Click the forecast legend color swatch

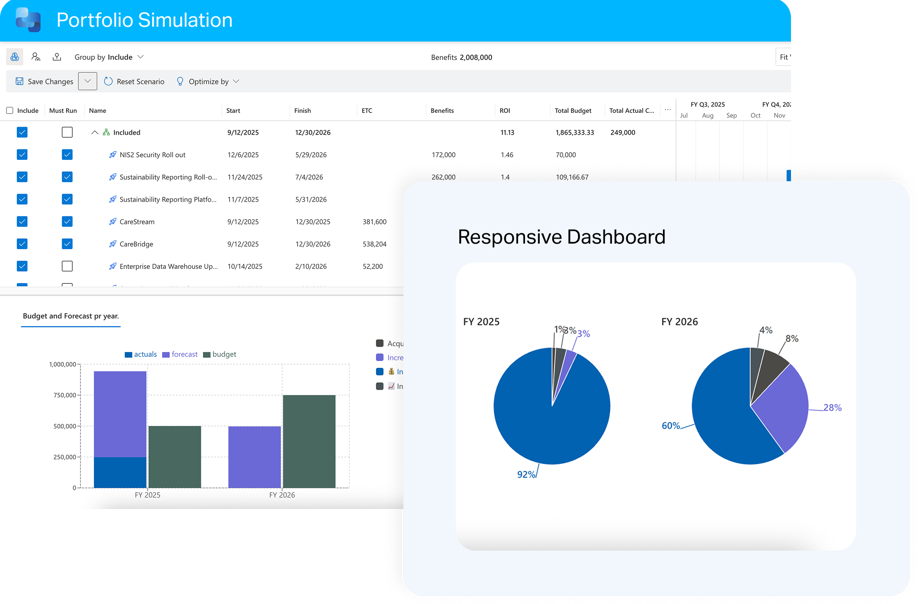(166, 355)
